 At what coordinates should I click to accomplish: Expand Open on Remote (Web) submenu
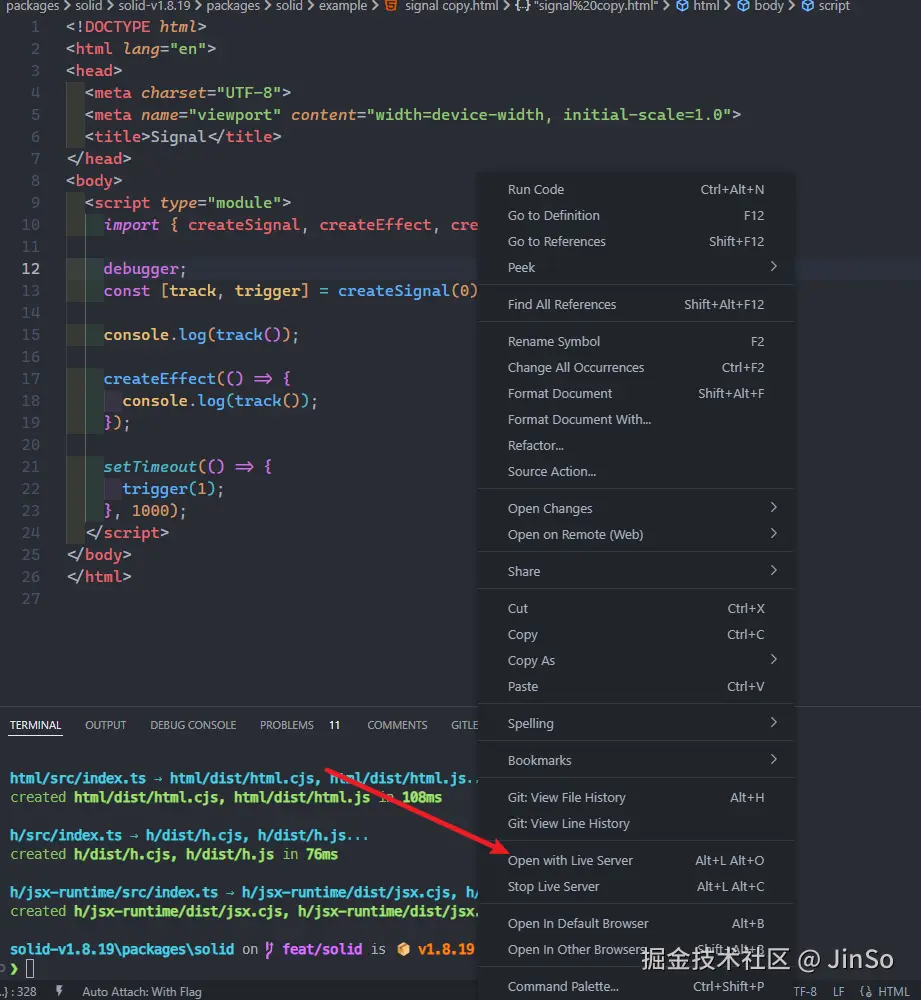636,534
